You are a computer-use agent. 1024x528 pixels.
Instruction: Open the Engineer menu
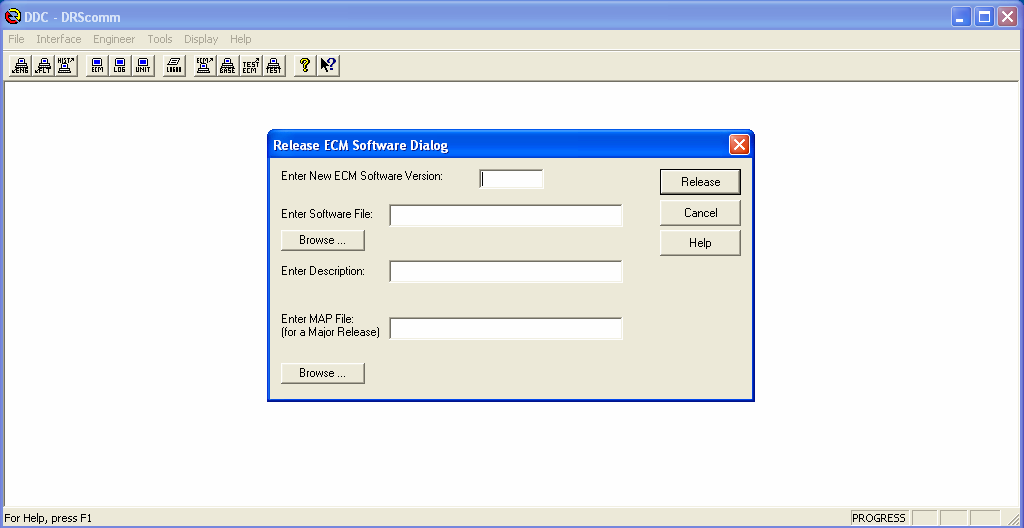tap(114, 39)
